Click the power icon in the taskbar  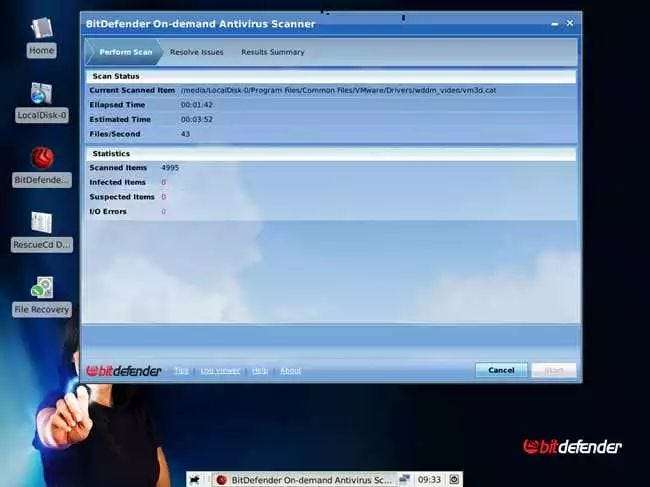pyautogui.click(x=454, y=480)
